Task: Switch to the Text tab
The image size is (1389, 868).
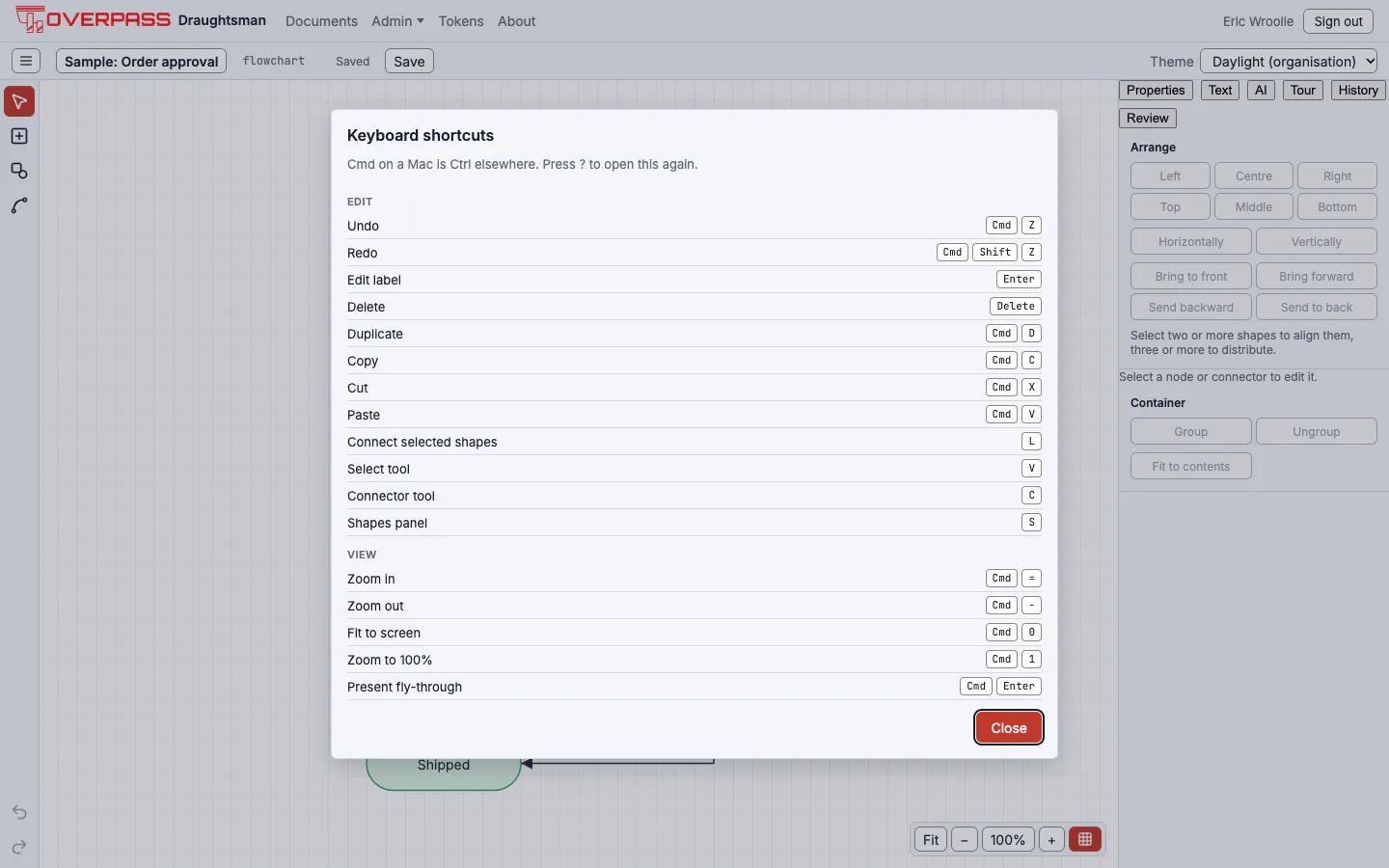Action: [1220, 90]
